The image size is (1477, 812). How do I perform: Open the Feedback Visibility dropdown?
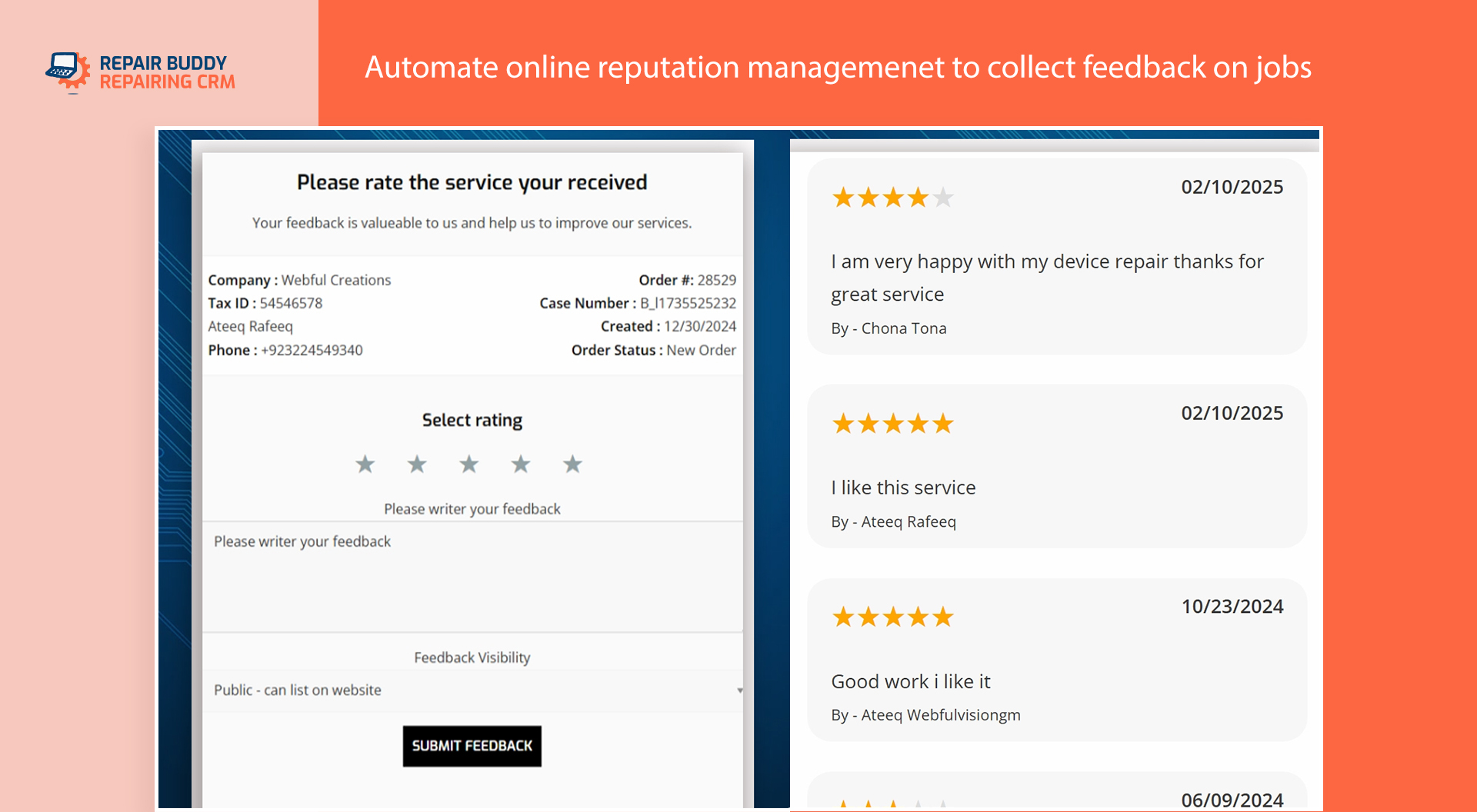pos(472,691)
